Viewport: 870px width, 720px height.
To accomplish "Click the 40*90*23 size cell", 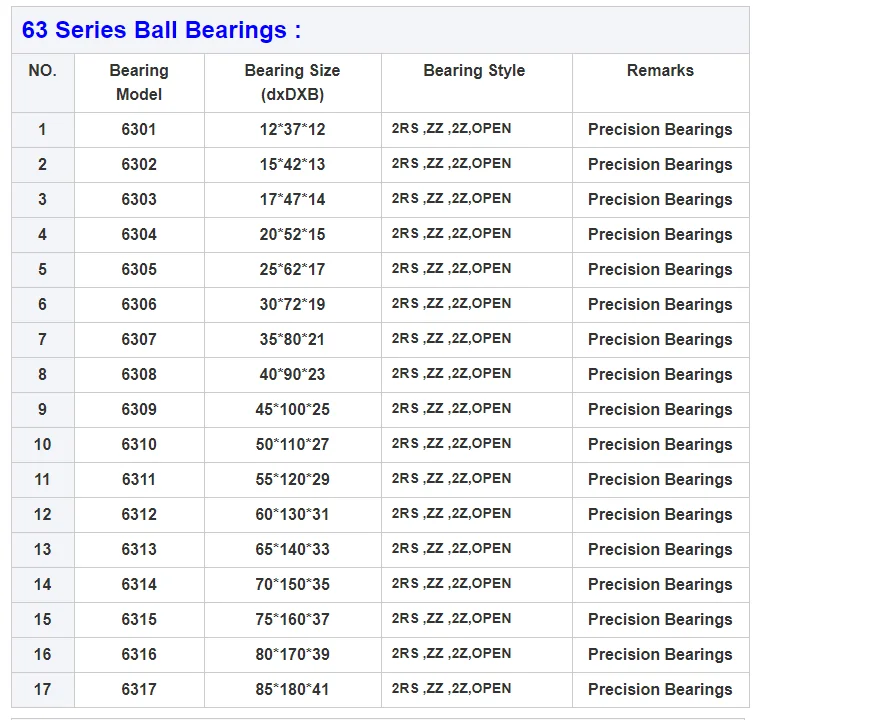I will (292, 374).
